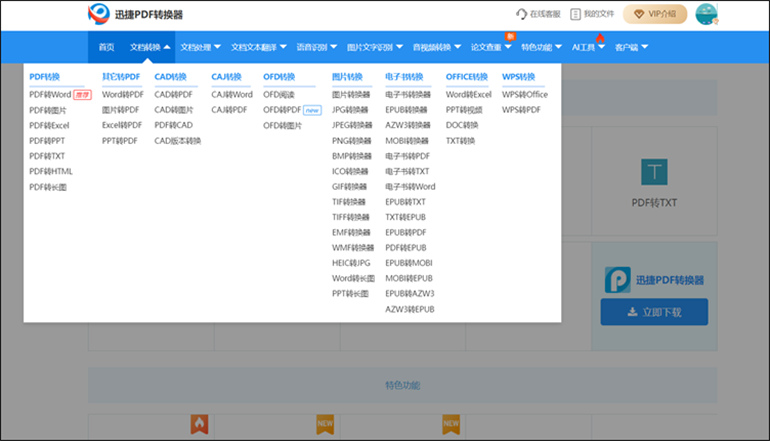The width and height of the screenshot is (770, 441).
Task: Open 我的文件 document icon
Action: 575,14
